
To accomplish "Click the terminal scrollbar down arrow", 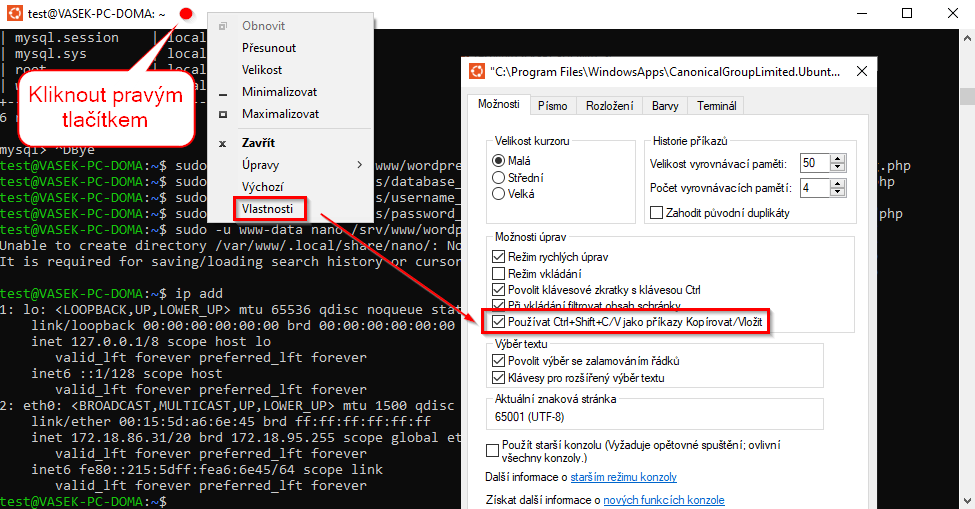I will click(x=967, y=501).
